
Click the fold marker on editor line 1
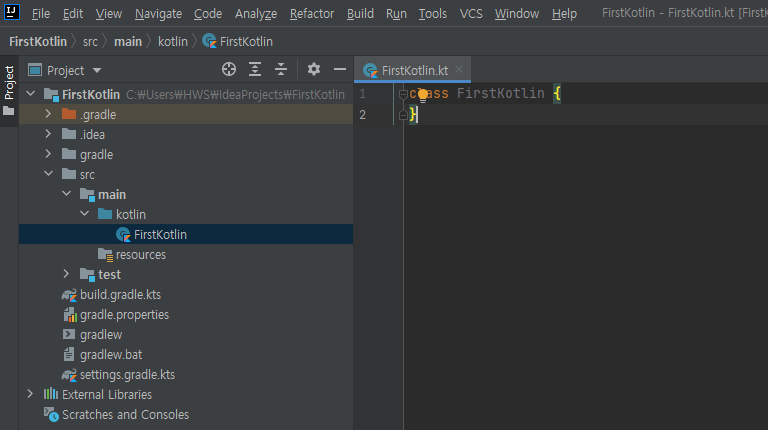pos(403,94)
